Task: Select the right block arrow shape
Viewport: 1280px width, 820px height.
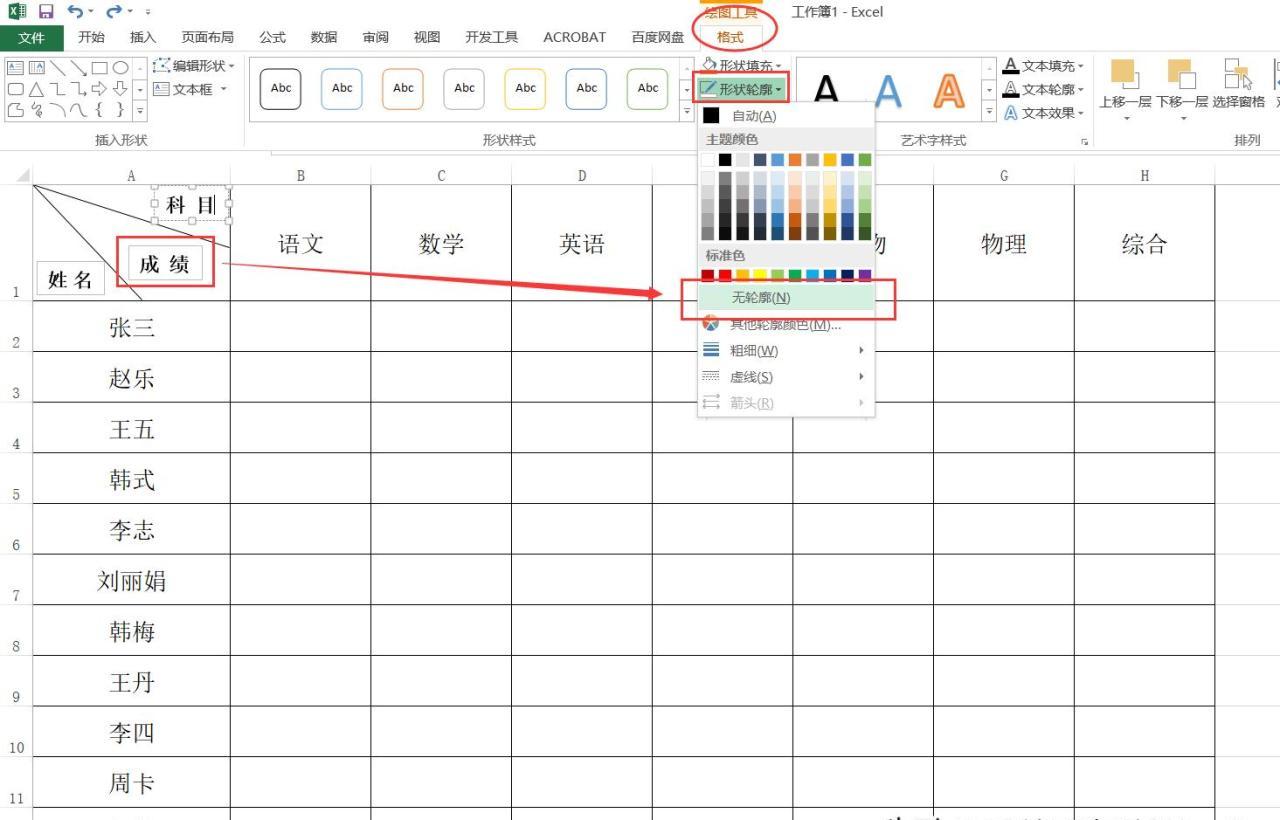Action: (100, 89)
